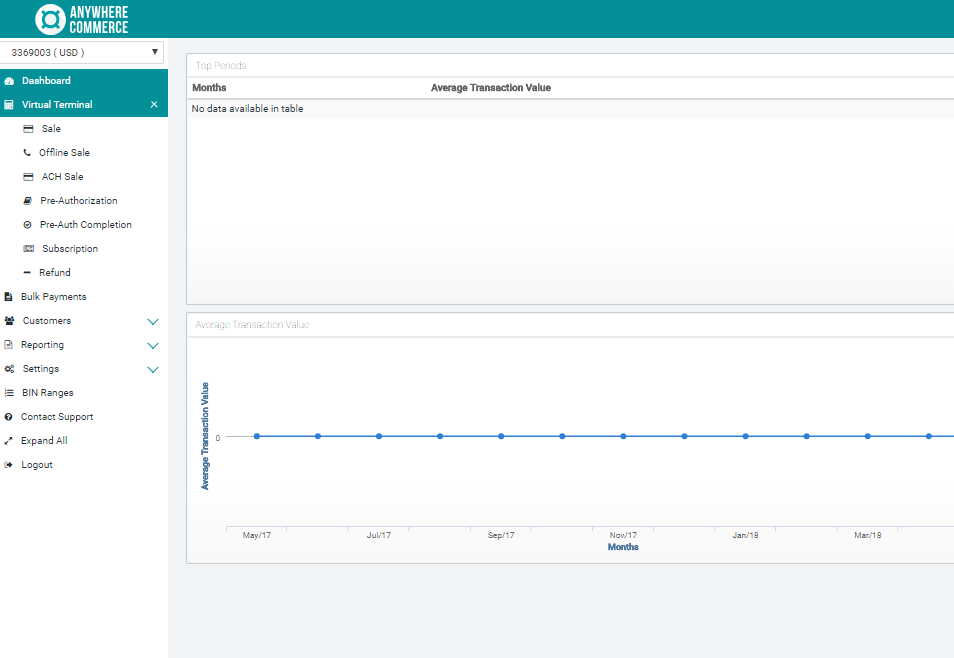Sort table by Months column header
The image size is (954, 658).
(209, 88)
